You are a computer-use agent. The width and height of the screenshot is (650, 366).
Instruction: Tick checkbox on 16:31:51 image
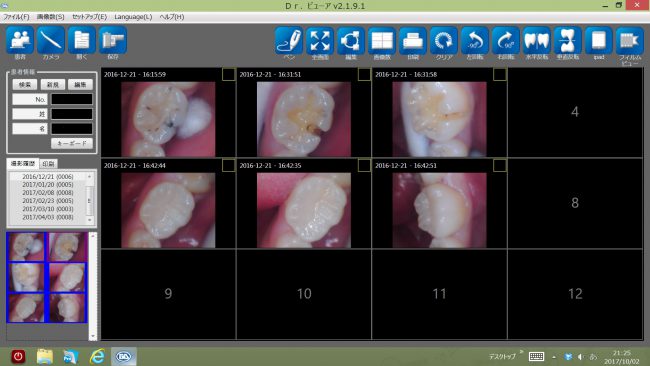[364, 74]
